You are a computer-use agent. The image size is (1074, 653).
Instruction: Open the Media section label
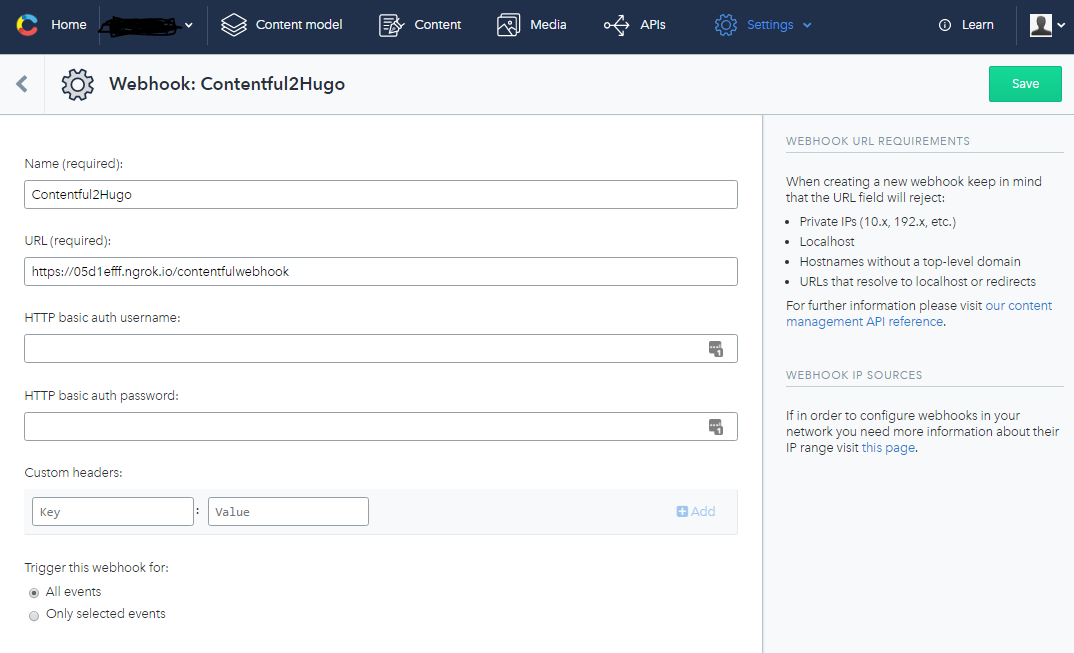(548, 25)
